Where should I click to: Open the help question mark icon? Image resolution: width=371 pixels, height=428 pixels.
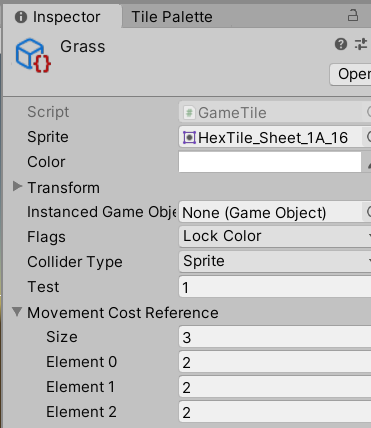pos(341,44)
